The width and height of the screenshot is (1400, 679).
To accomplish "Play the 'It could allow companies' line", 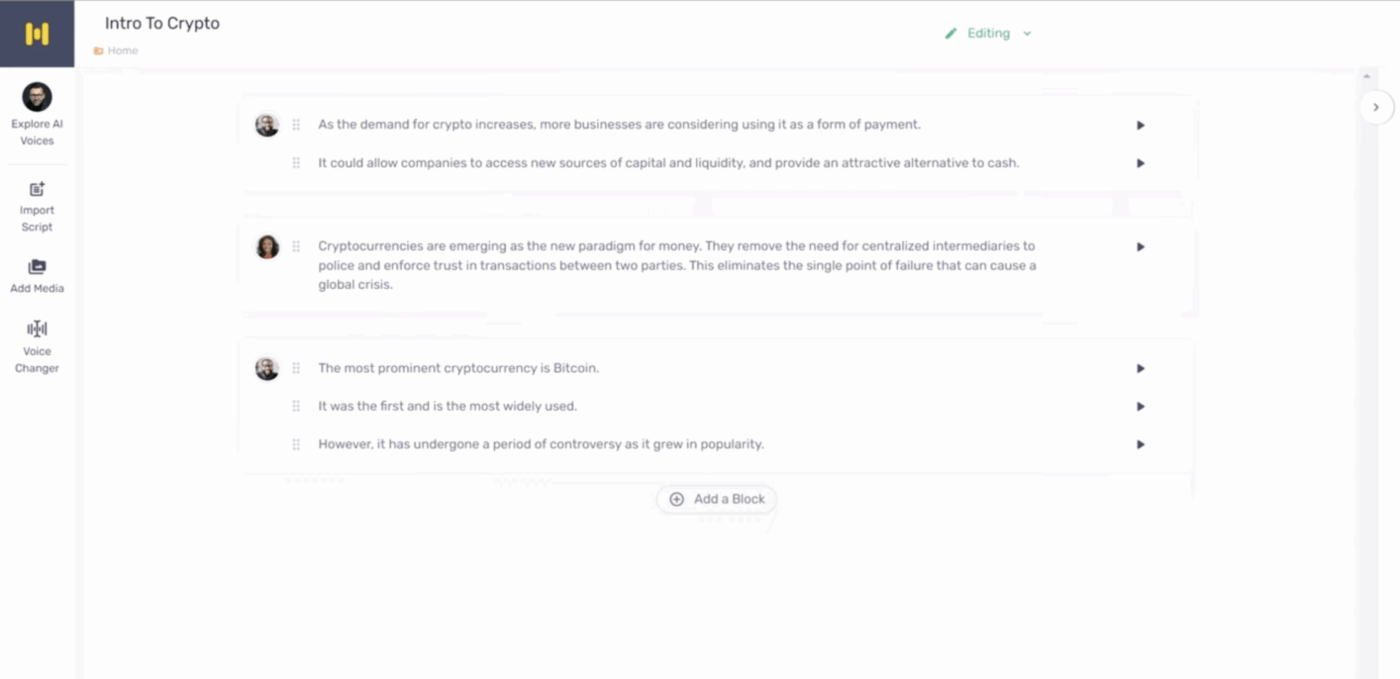I will 1140,163.
